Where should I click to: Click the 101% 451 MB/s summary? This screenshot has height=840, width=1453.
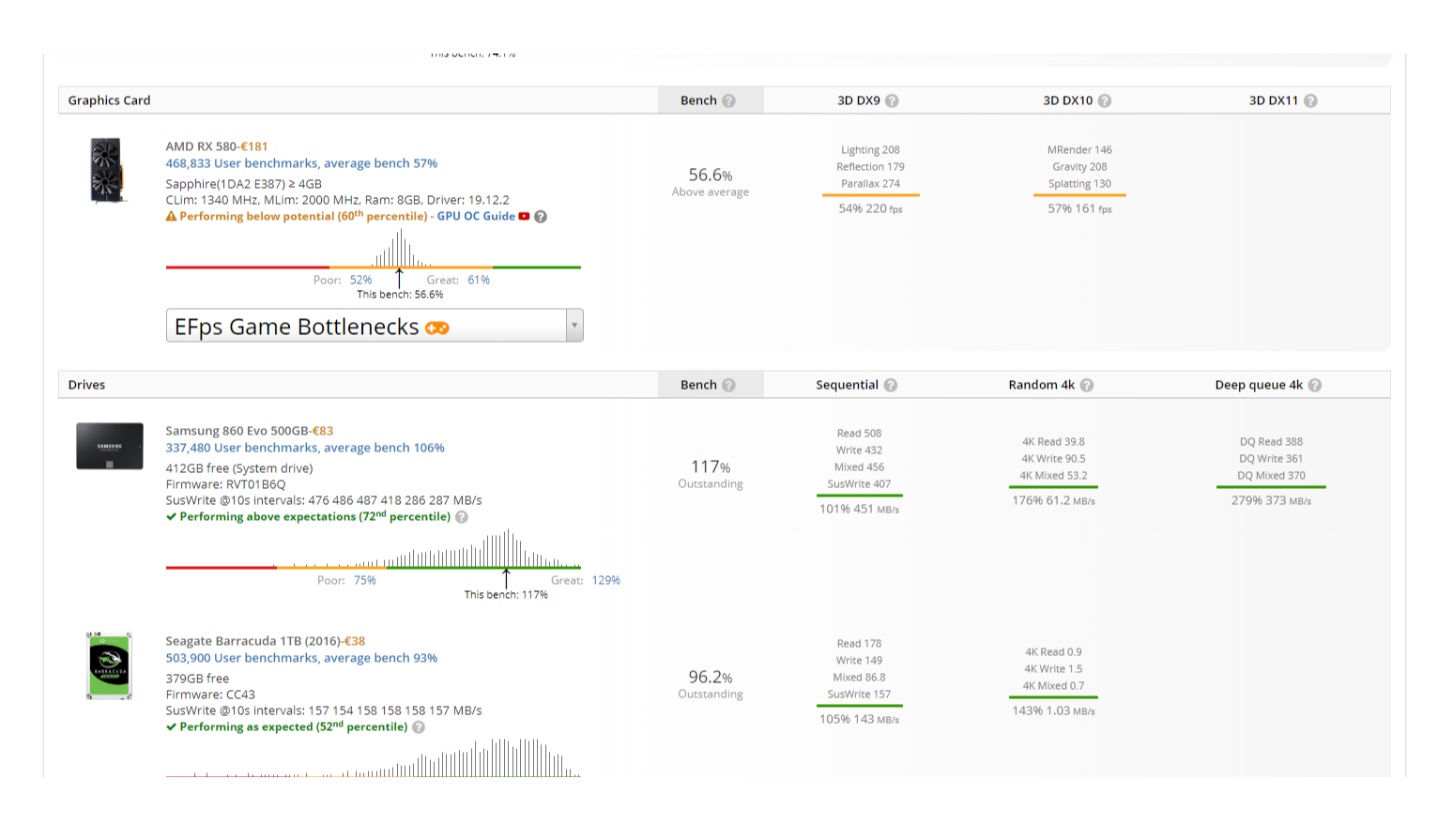coord(859,509)
